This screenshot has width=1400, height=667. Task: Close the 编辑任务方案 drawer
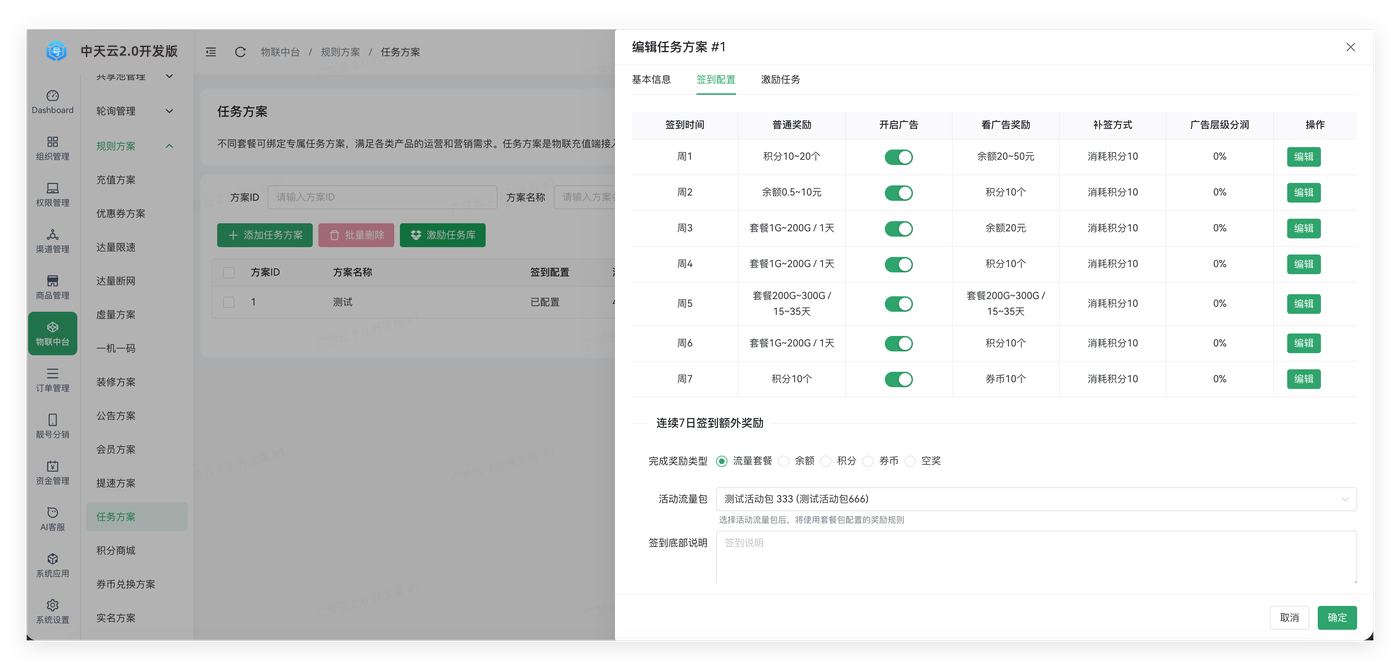[1350, 47]
